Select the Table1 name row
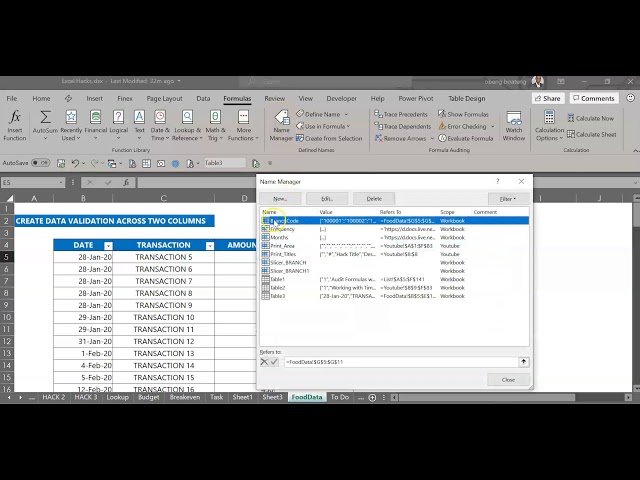This screenshot has height=480, width=640. click(395, 279)
